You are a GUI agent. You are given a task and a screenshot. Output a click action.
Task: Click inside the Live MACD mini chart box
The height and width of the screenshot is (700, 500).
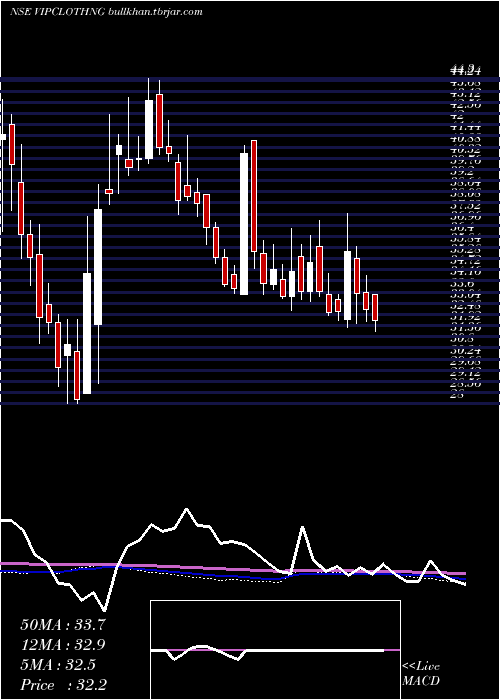[x=275, y=650]
